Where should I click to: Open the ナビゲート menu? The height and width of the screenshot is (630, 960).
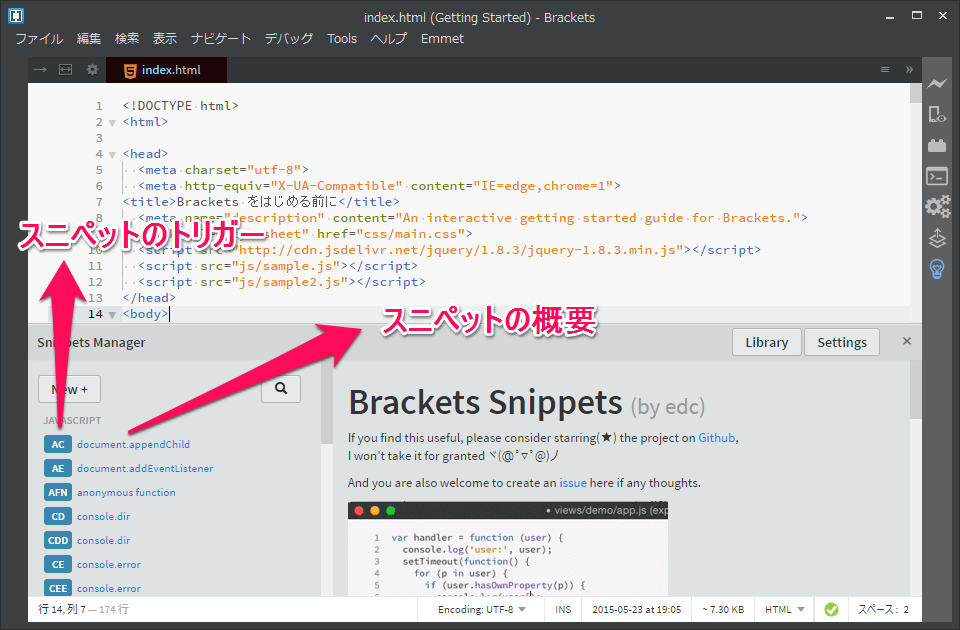click(x=221, y=39)
